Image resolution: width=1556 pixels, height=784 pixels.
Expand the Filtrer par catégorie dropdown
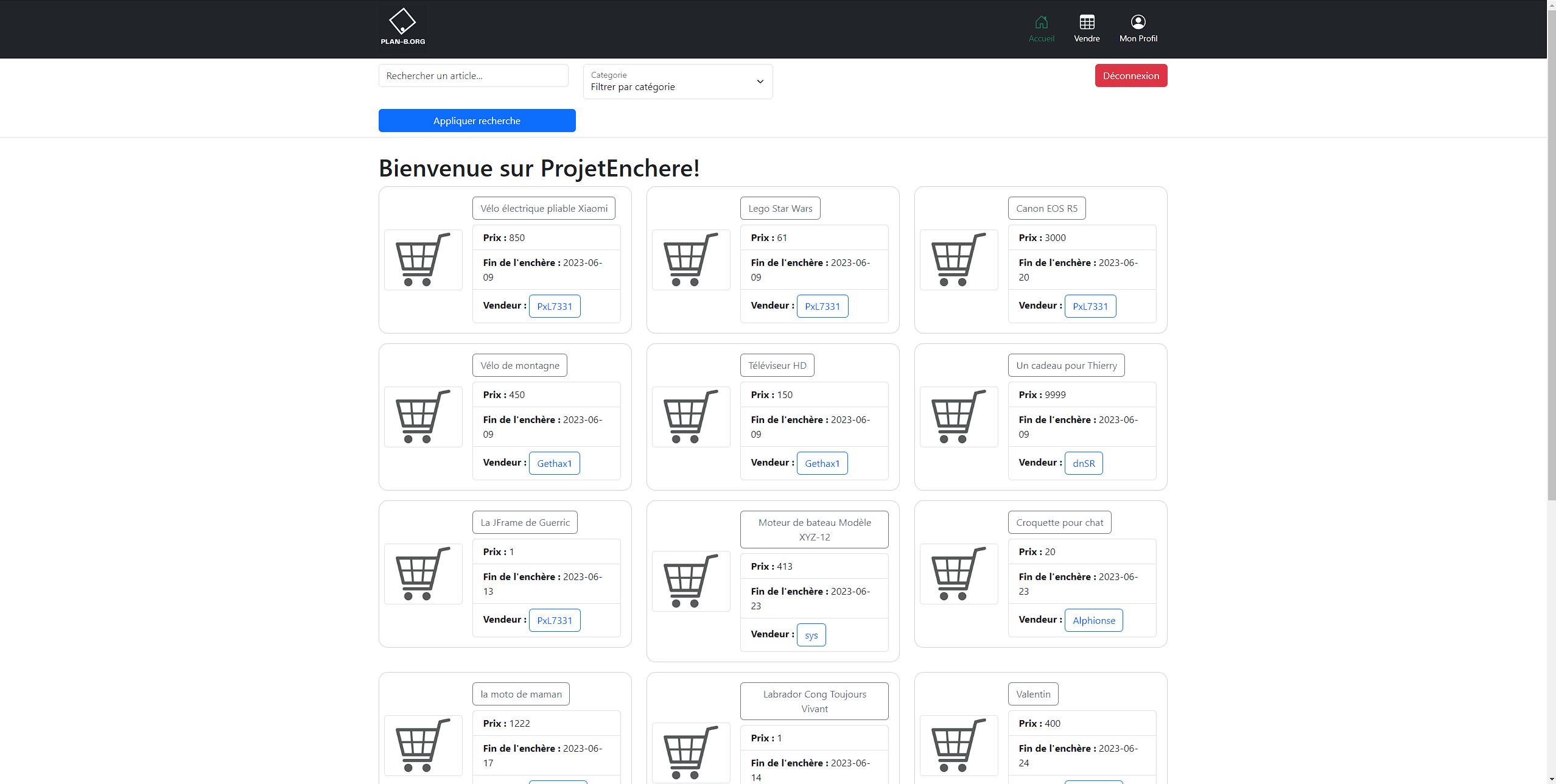point(678,82)
